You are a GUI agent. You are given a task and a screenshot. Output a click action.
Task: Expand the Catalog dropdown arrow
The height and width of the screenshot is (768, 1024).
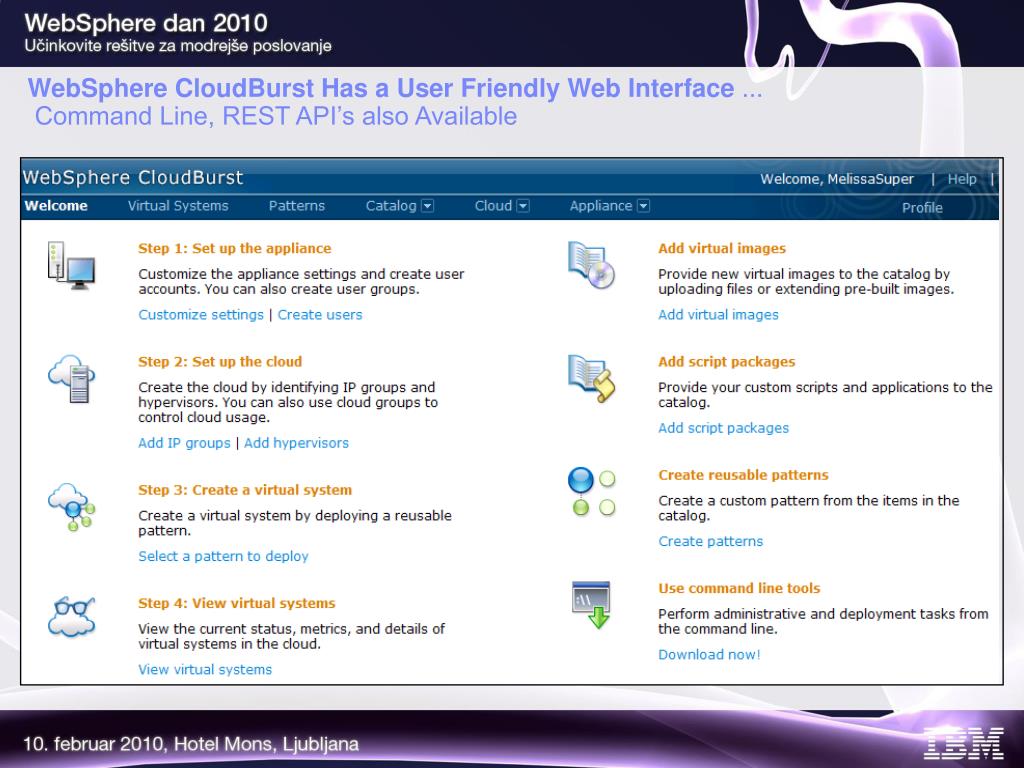click(428, 206)
